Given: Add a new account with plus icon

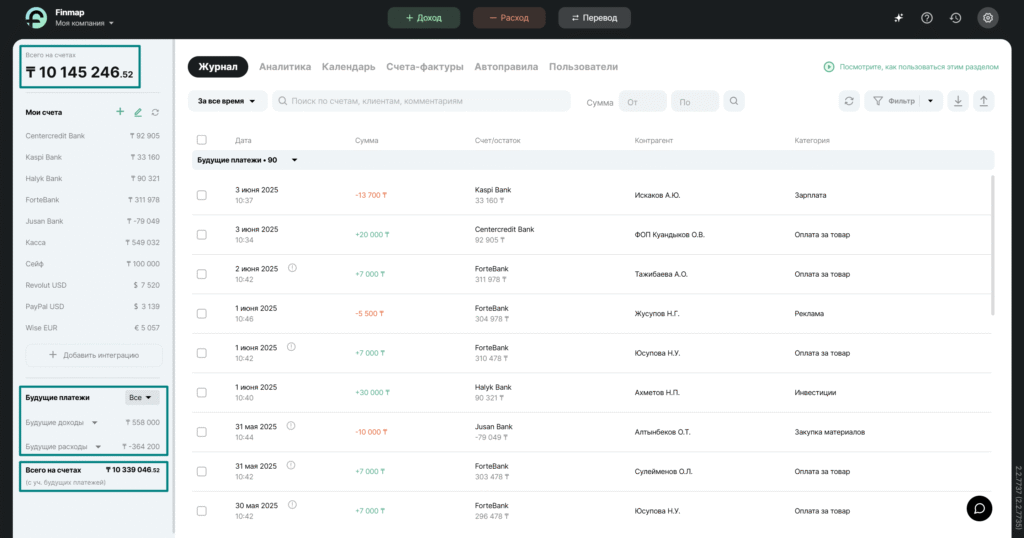Looking at the screenshot, I should pos(120,112).
